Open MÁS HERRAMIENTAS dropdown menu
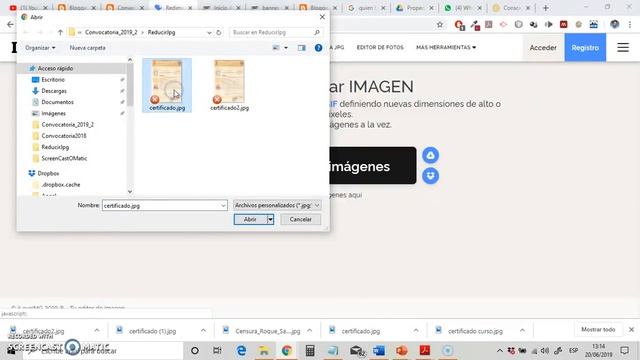This screenshot has height=360, width=640. [x=446, y=47]
